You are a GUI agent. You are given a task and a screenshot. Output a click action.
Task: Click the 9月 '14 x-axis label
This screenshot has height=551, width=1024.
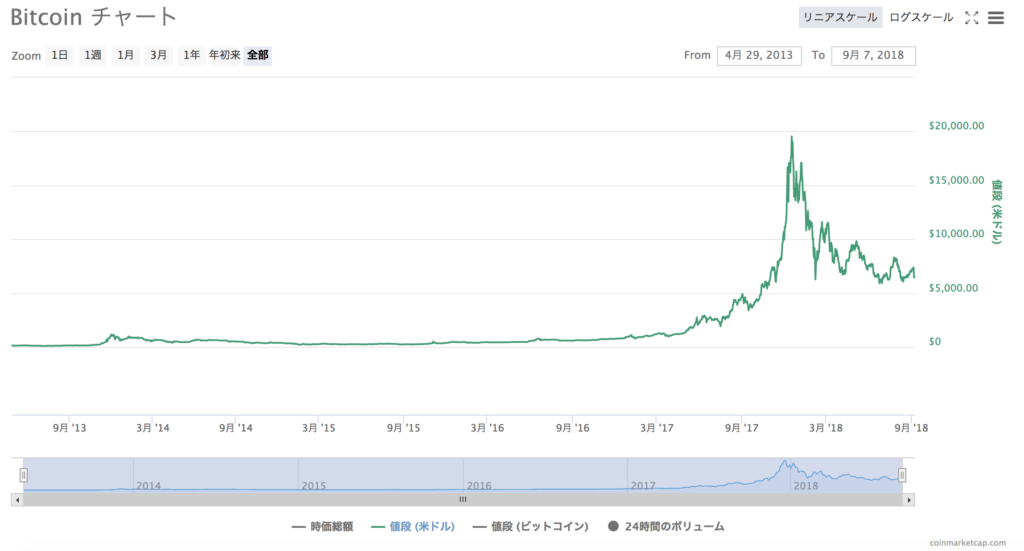point(236,428)
